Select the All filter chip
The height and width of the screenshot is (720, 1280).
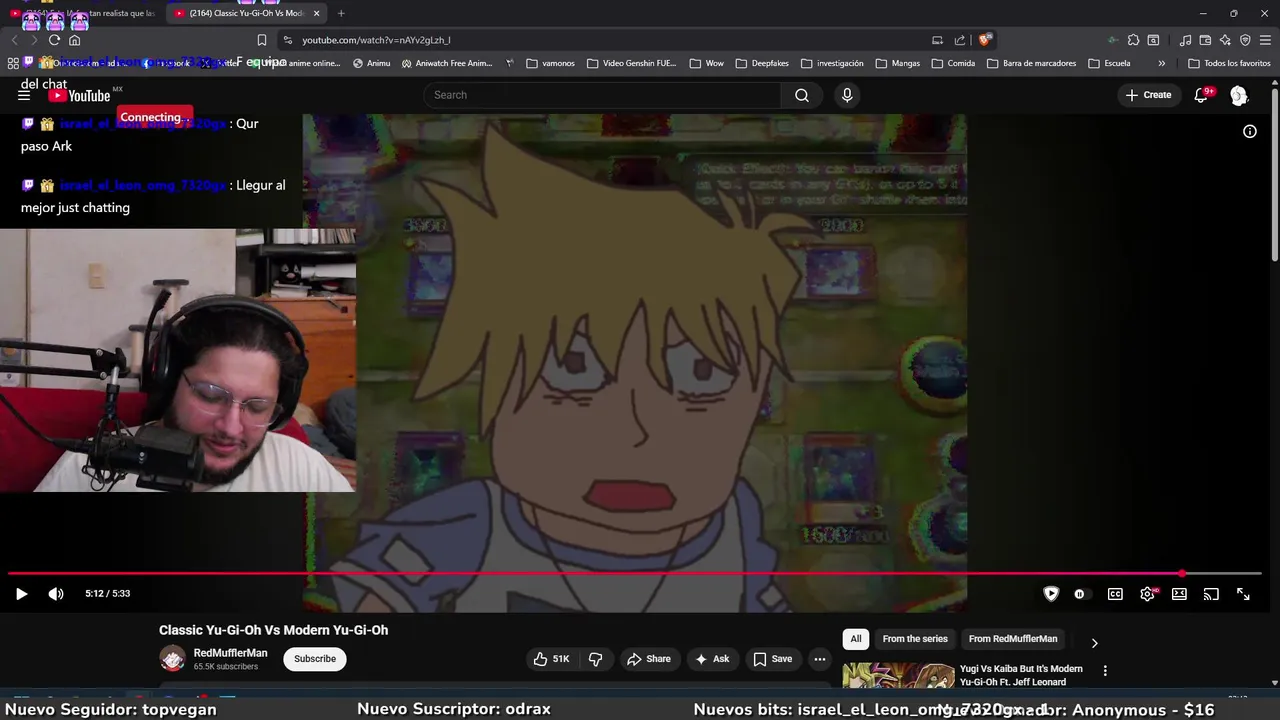[856, 639]
